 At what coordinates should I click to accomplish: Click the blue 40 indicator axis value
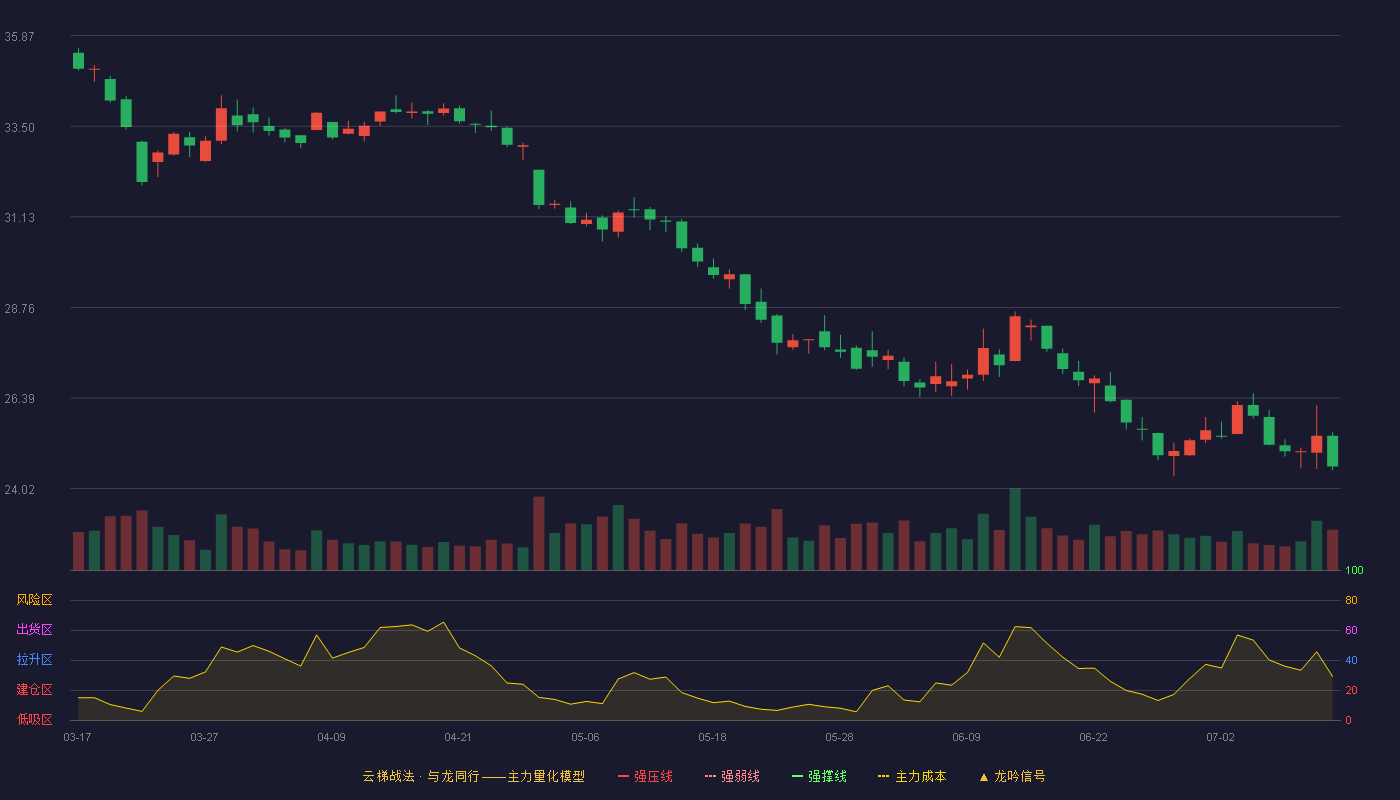click(1351, 660)
